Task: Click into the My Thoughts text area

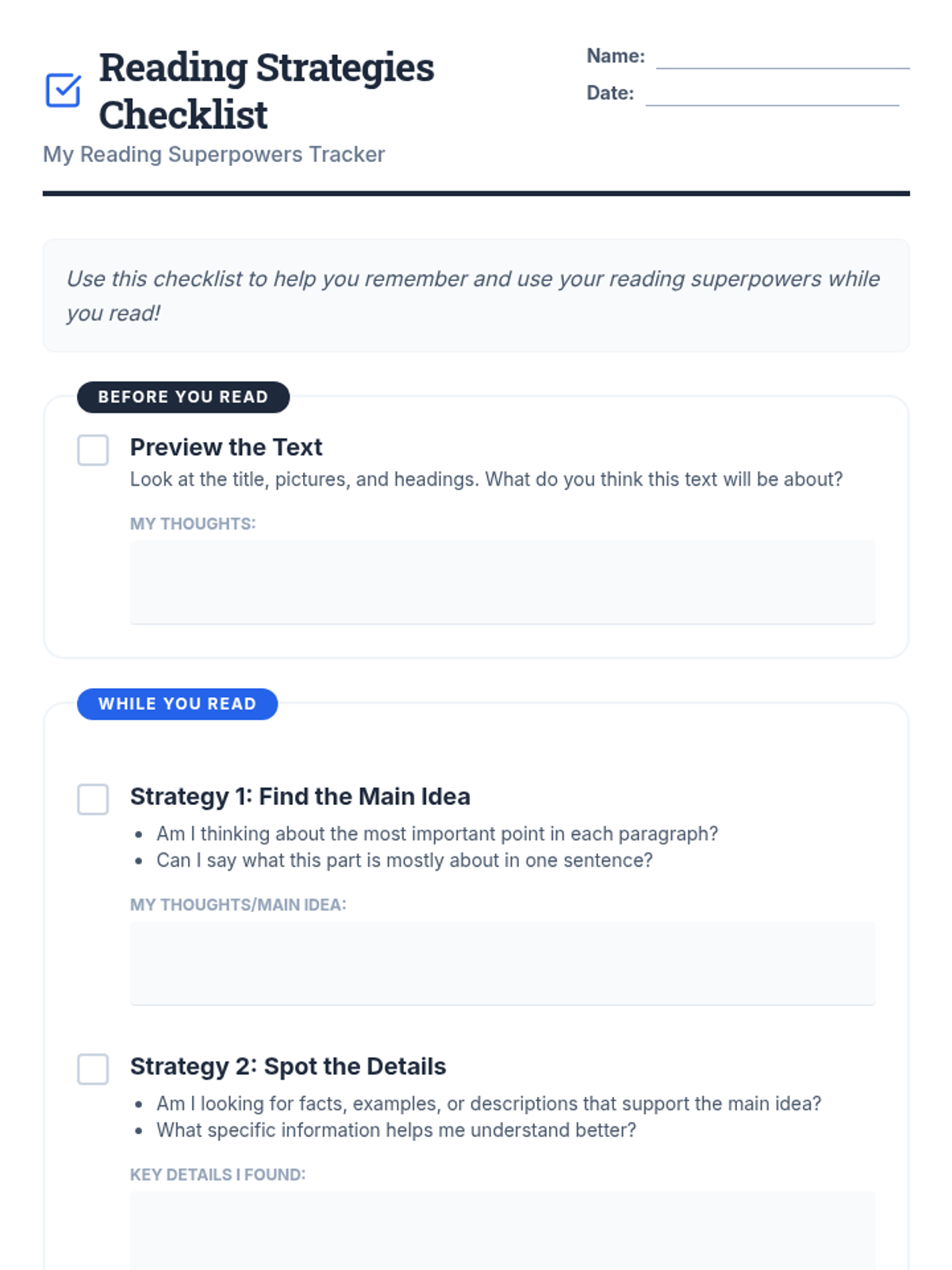Action: [502, 583]
